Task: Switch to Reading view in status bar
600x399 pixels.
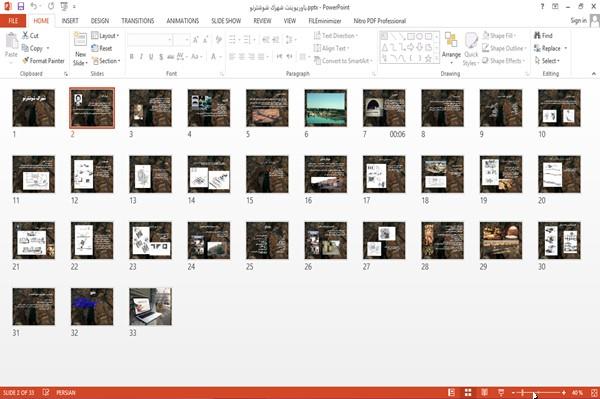Action: pyautogui.click(x=484, y=392)
